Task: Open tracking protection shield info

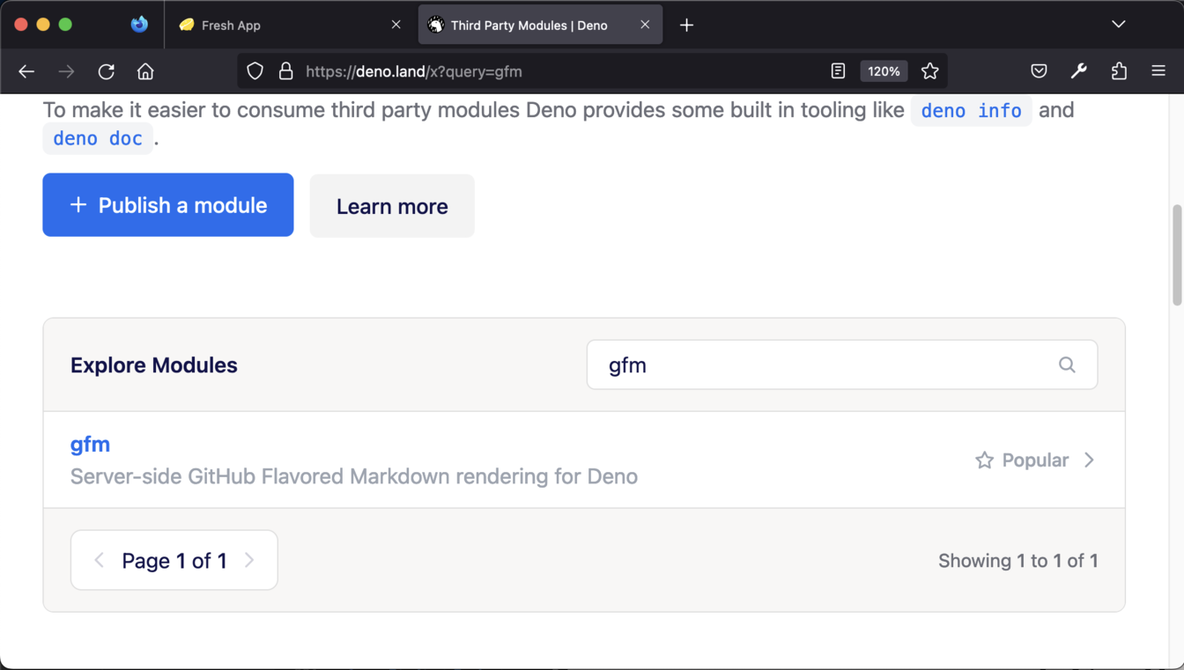Action: pos(255,71)
